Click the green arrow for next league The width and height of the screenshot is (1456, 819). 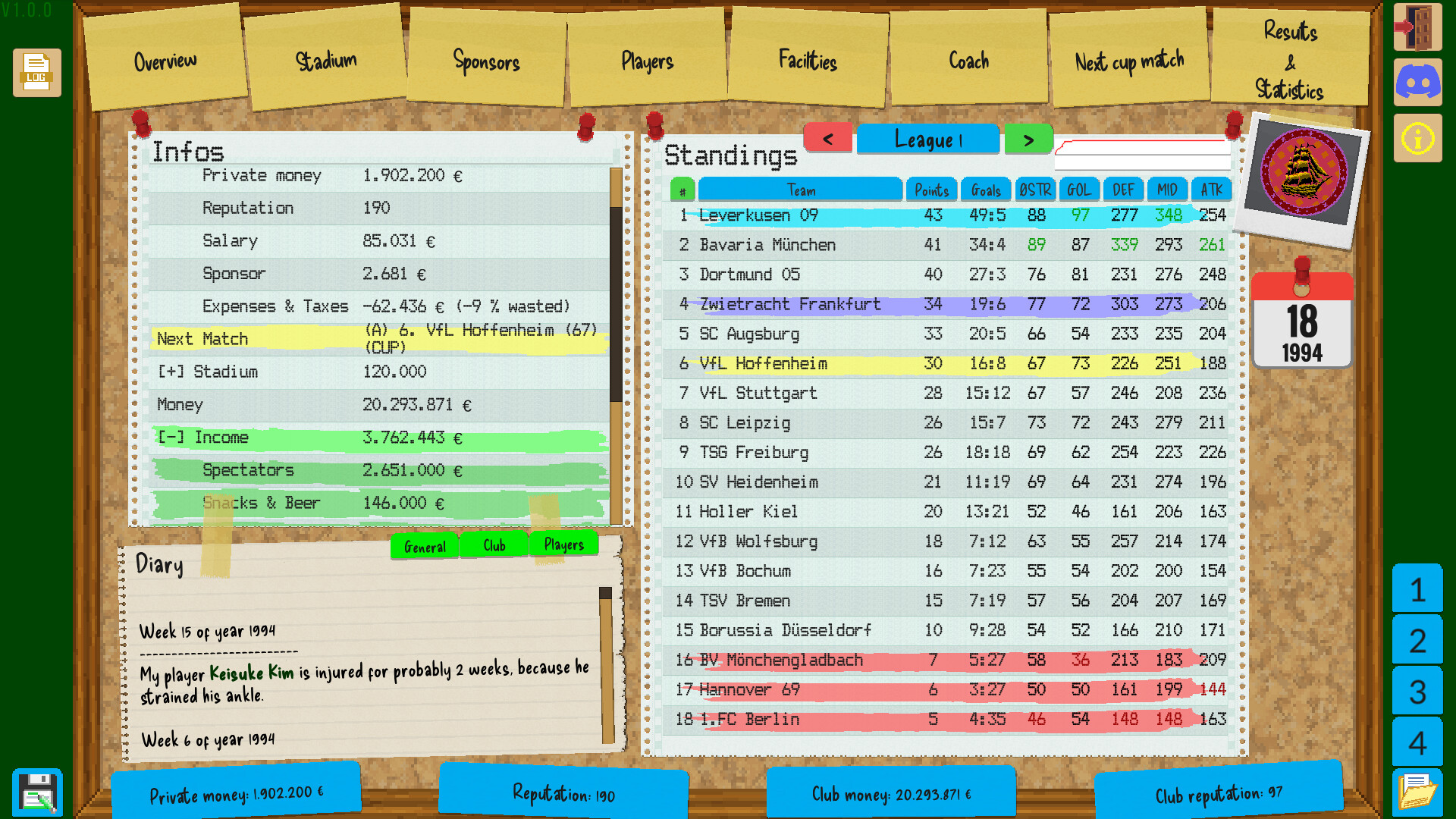pos(1028,140)
